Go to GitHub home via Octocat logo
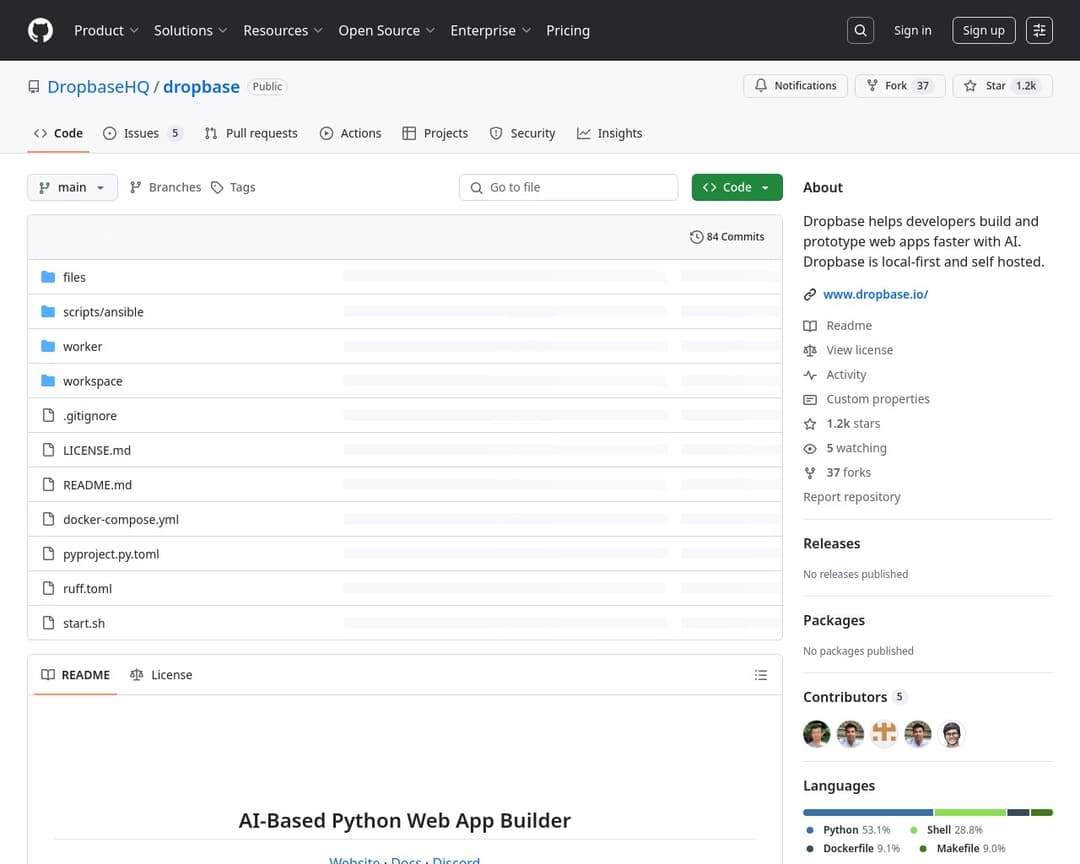 point(41,30)
